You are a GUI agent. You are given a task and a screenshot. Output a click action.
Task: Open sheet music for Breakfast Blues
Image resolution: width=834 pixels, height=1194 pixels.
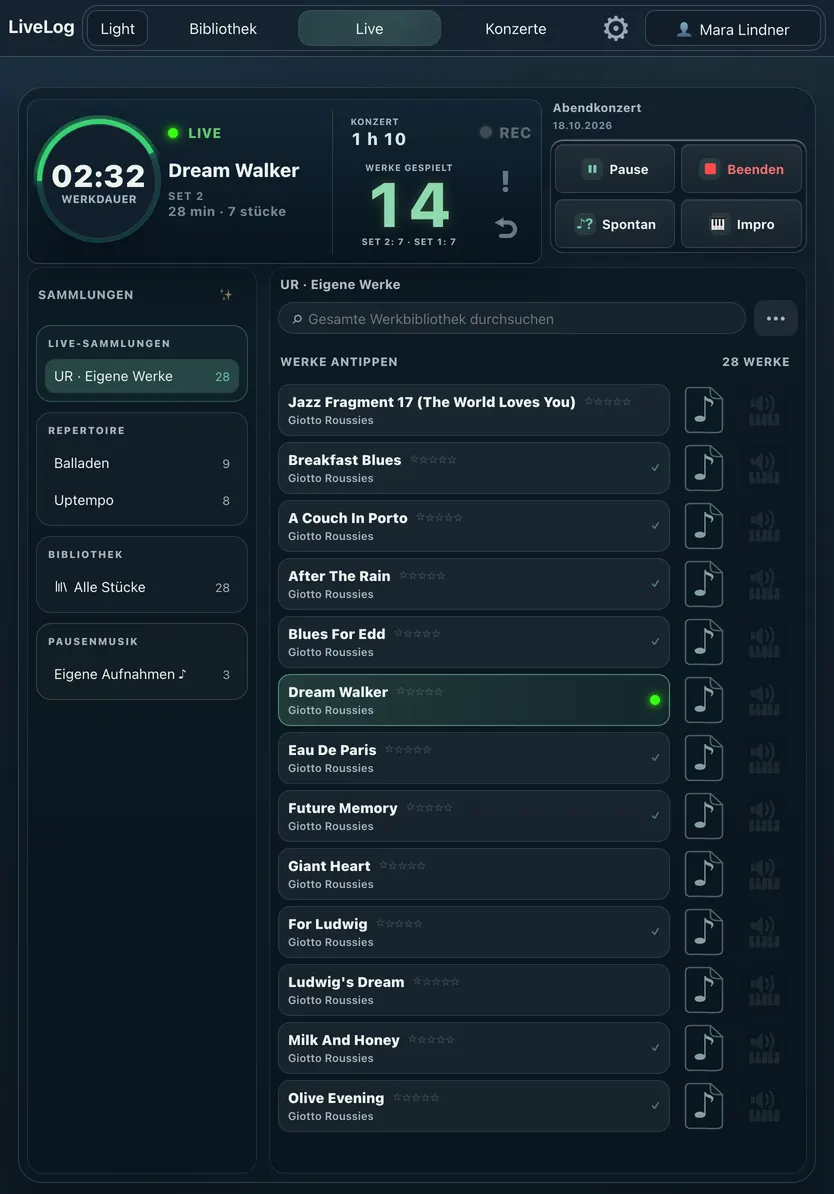pyautogui.click(x=704, y=468)
